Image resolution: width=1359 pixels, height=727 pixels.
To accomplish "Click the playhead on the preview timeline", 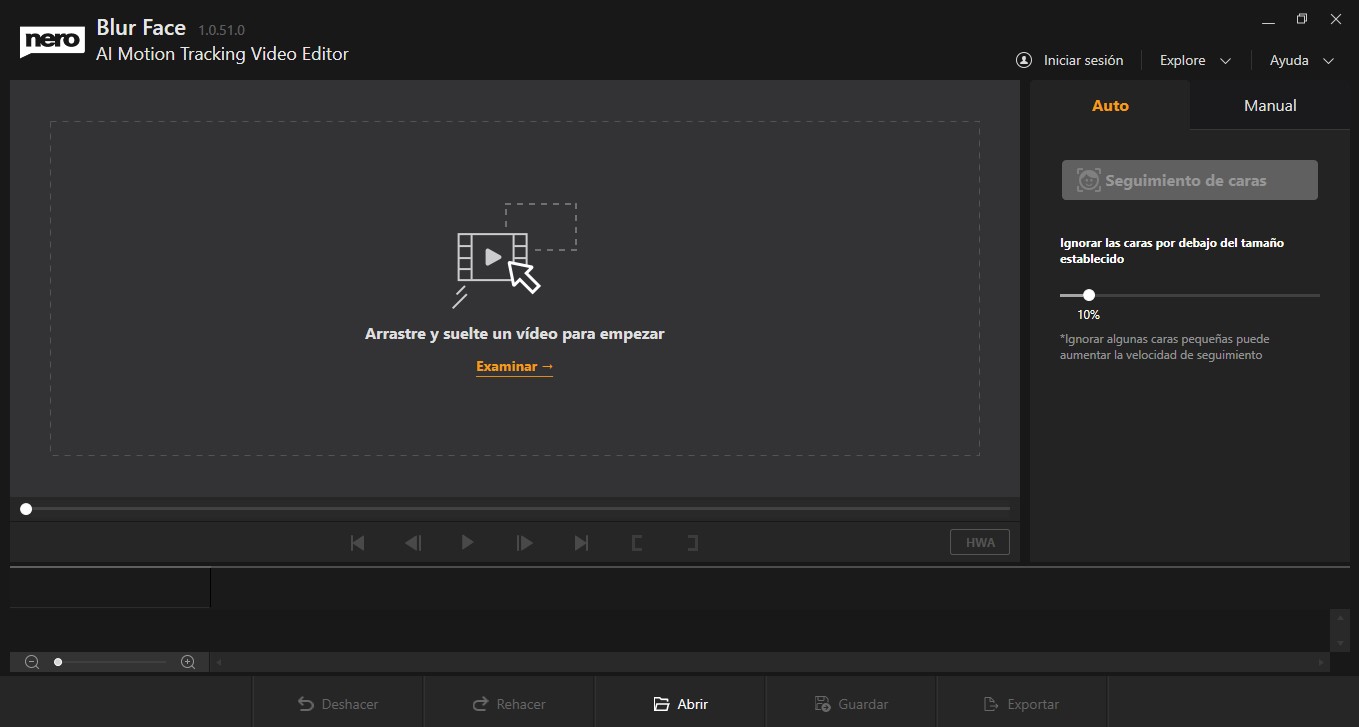I will (x=25, y=509).
